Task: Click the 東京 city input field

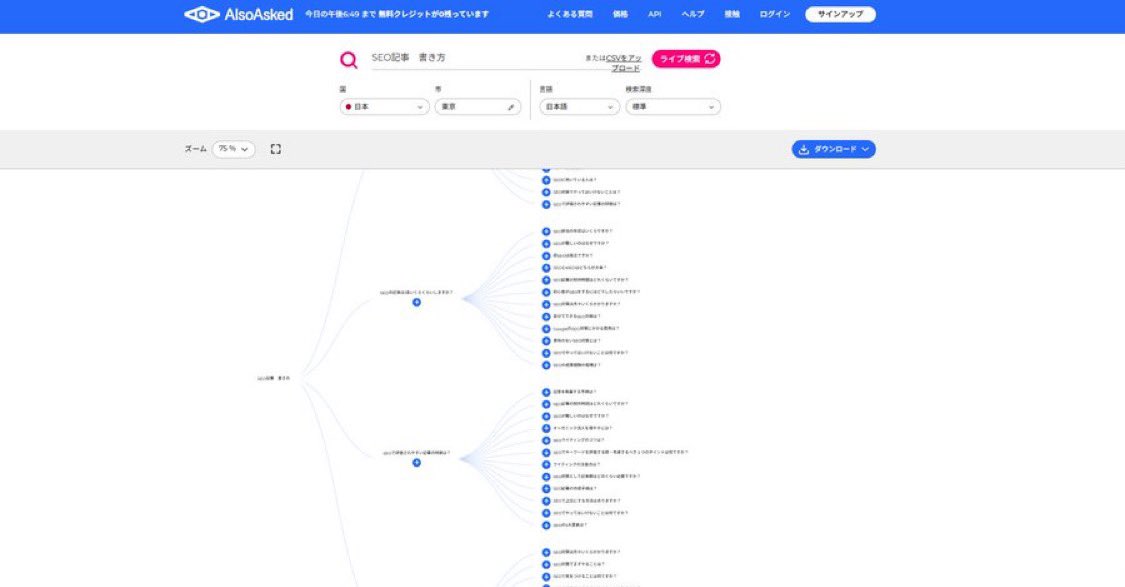Action: click(478, 107)
